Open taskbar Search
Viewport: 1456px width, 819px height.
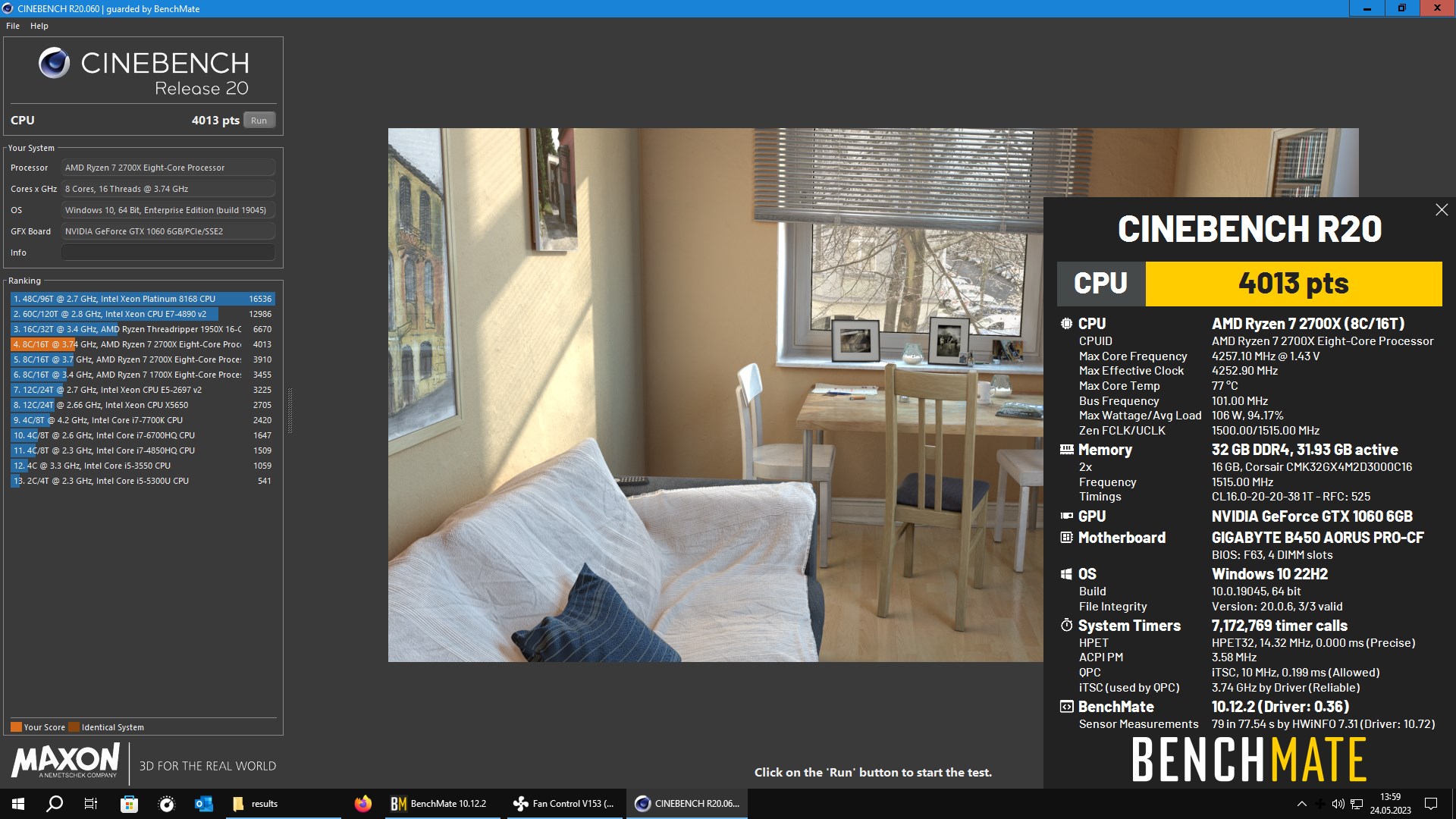pyautogui.click(x=55, y=804)
